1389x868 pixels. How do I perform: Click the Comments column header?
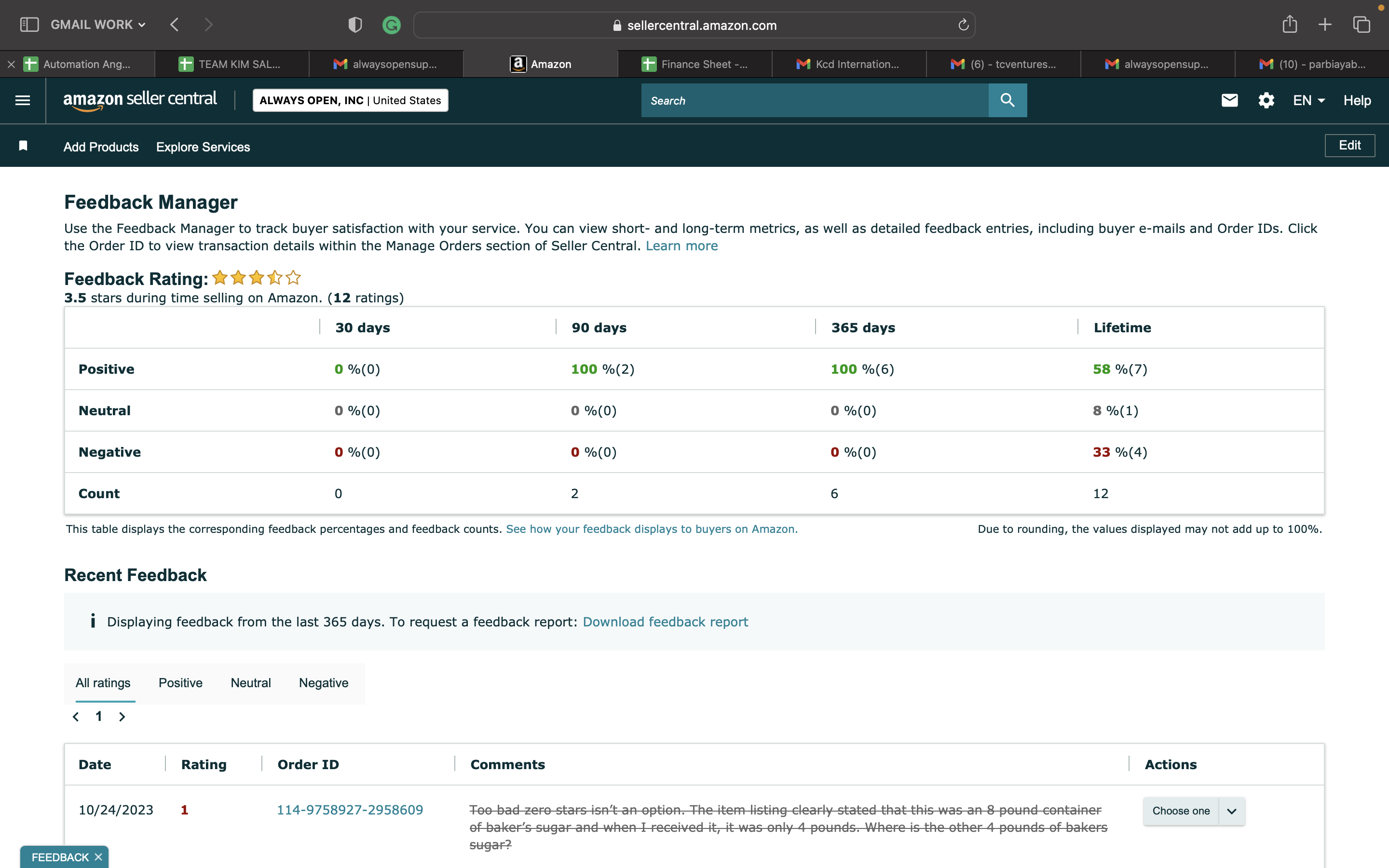point(507,764)
